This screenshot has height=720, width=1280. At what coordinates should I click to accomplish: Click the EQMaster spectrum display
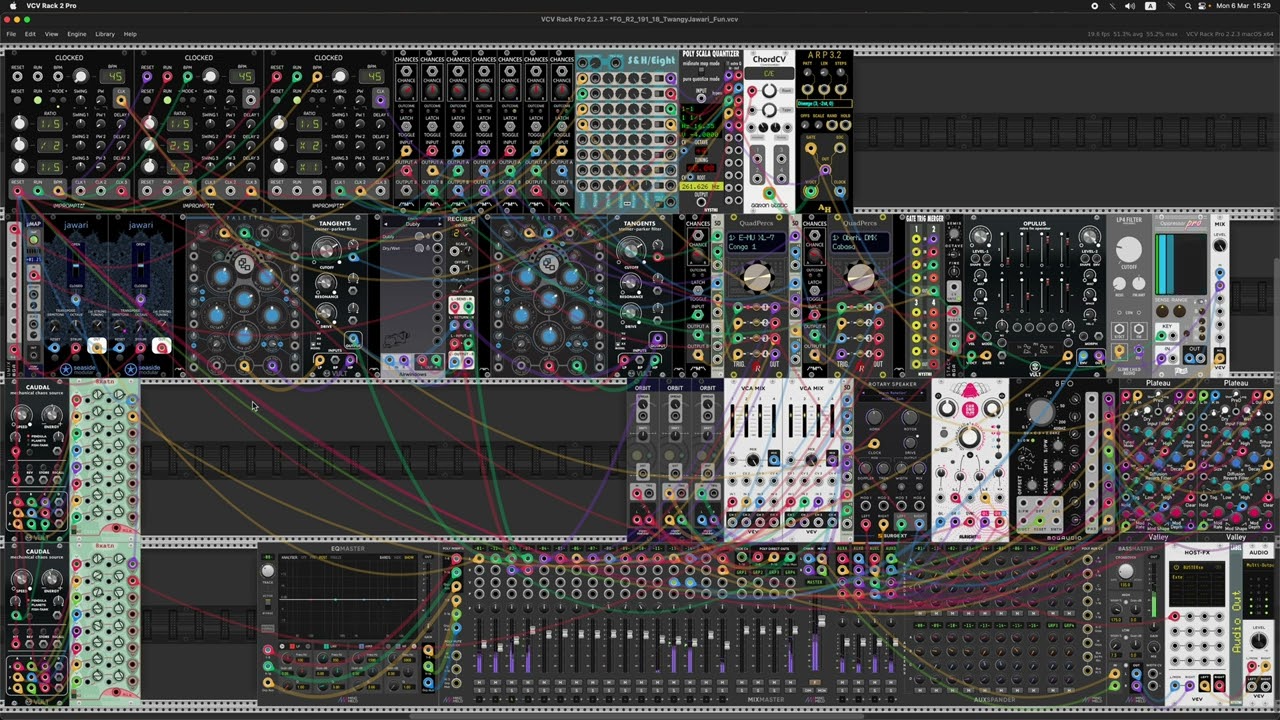tap(347, 598)
